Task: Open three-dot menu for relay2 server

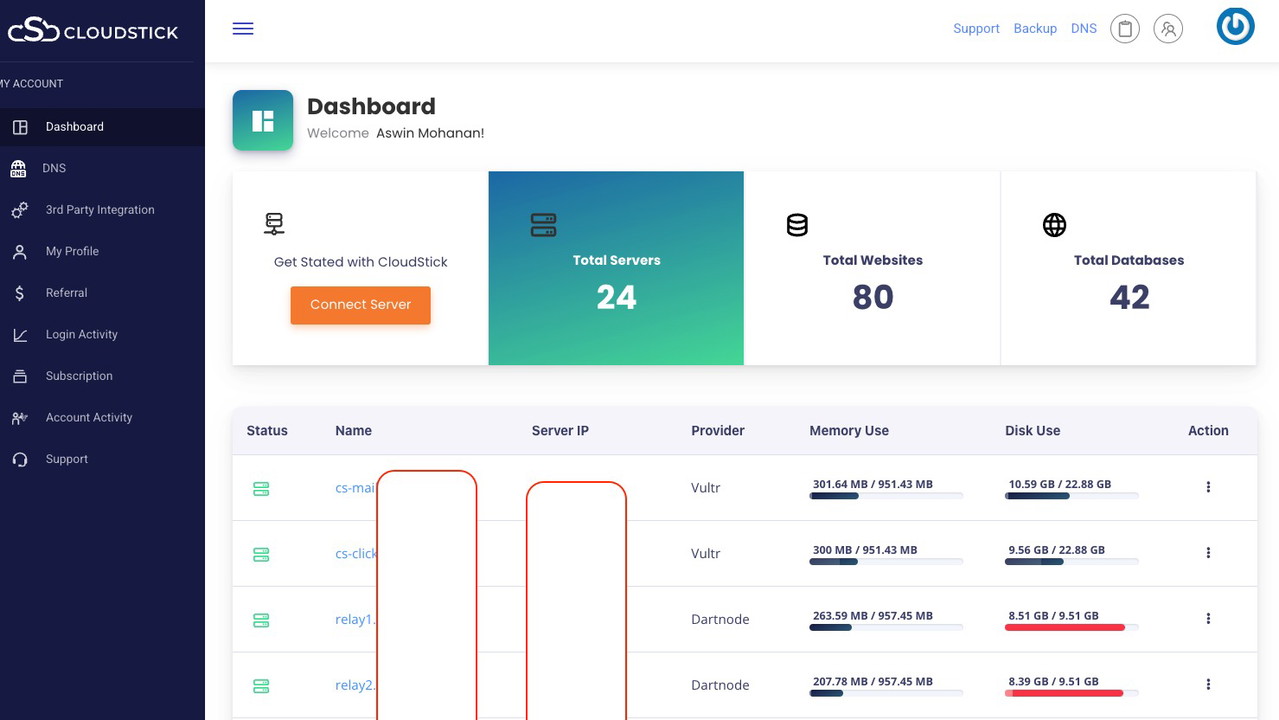Action: point(1208,685)
